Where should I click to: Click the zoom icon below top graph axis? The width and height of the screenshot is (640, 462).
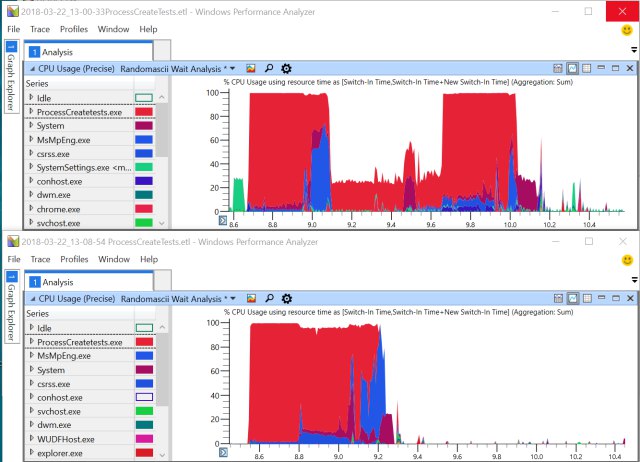[x=222, y=221]
